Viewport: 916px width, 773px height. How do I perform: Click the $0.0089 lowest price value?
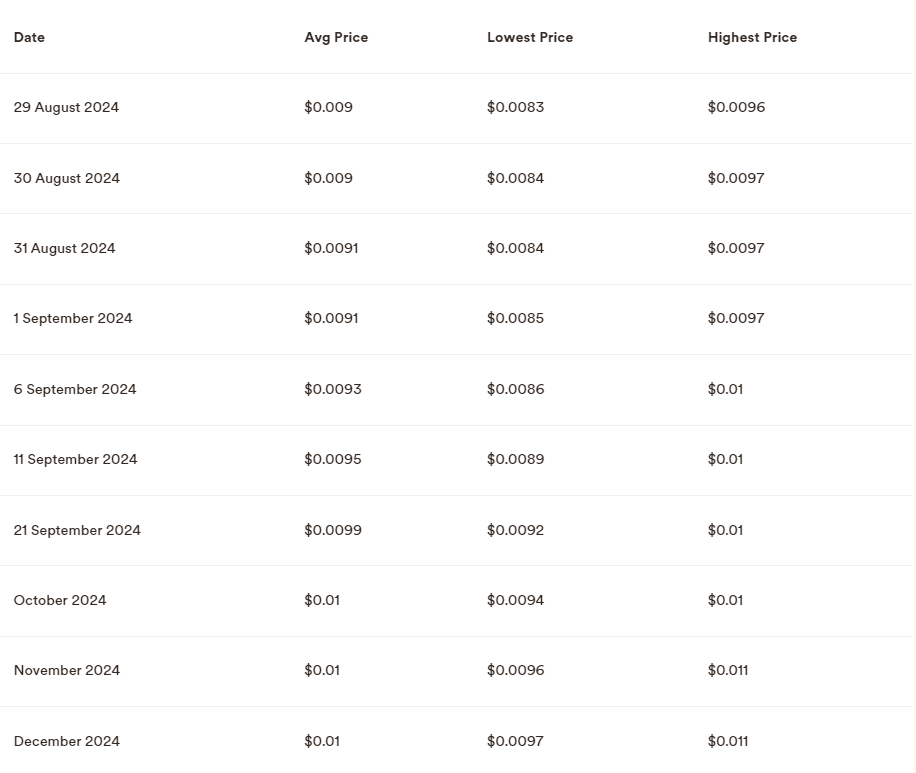tap(515, 460)
